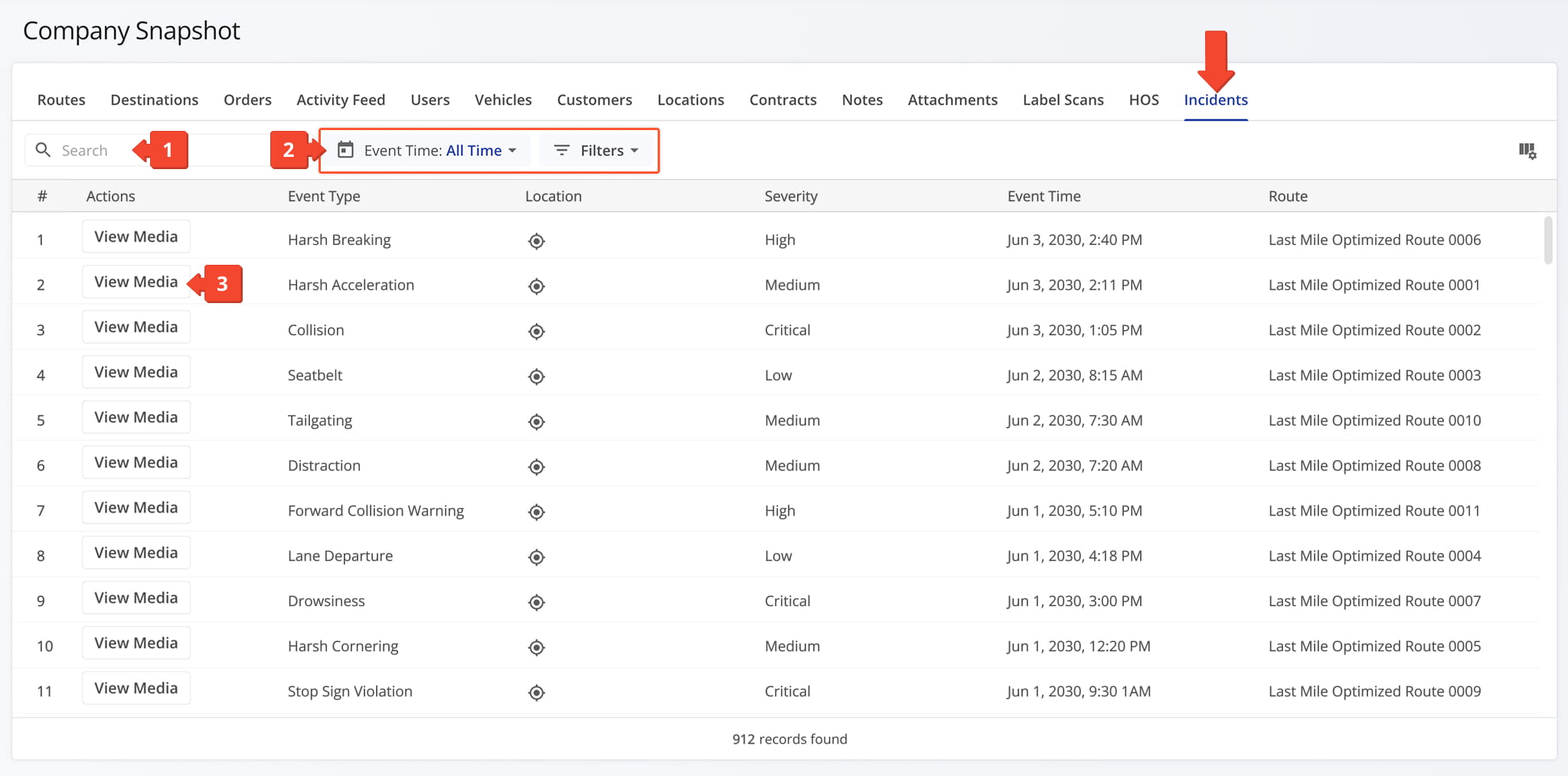Switch to the Attachments tab
1568x776 pixels.
pyautogui.click(x=952, y=99)
